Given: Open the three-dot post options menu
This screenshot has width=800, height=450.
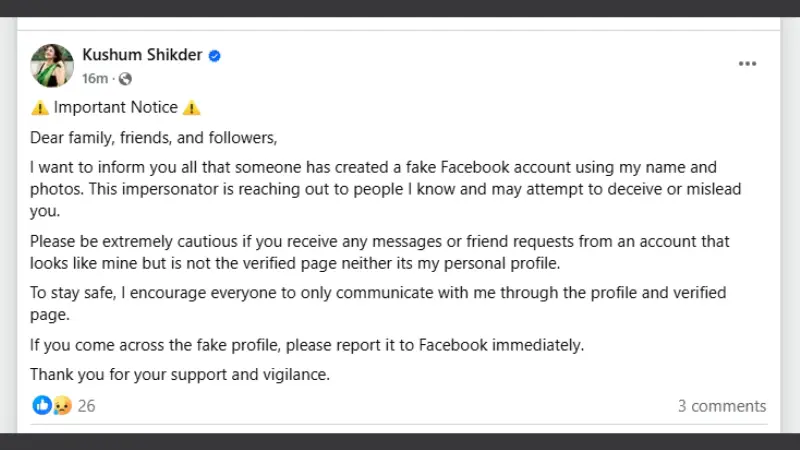Looking at the screenshot, I should tap(747, 64).
